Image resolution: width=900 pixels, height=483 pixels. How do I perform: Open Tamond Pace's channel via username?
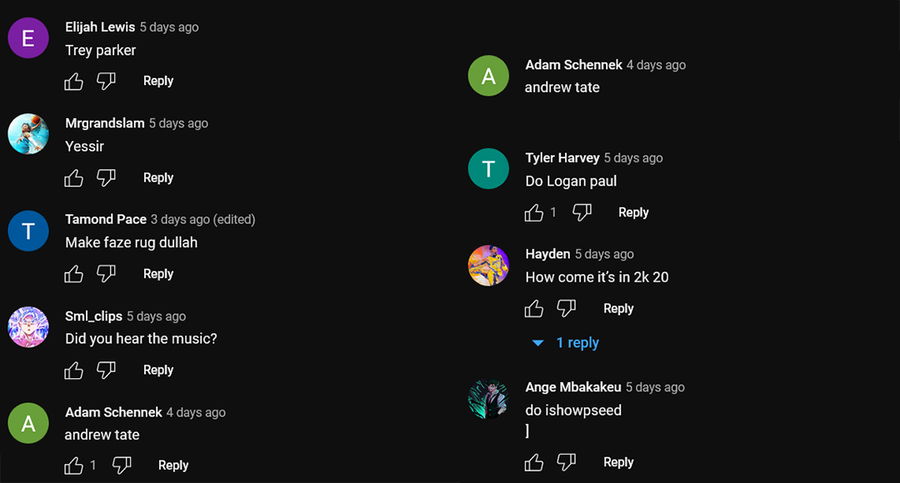(x=105, y=219)
